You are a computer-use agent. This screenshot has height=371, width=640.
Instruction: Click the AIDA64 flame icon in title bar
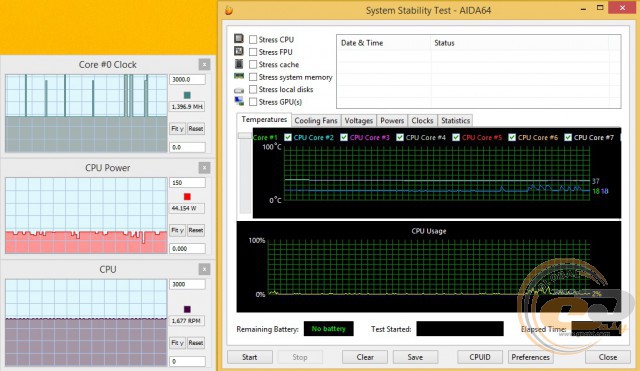229,10
